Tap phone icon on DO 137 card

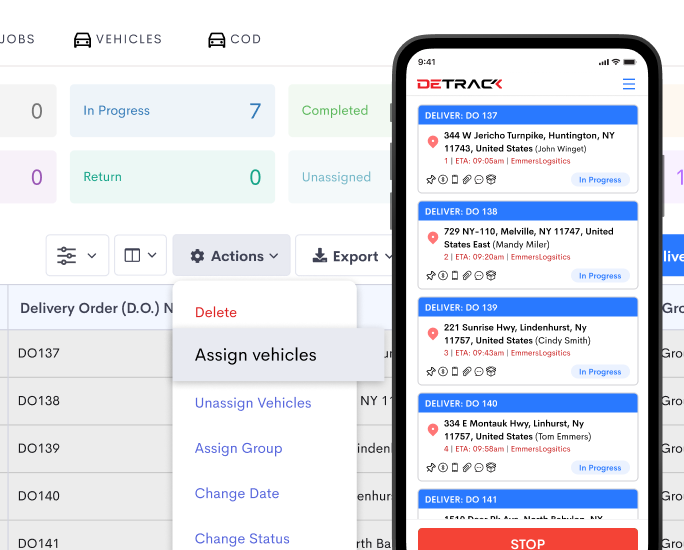(455, 179)
